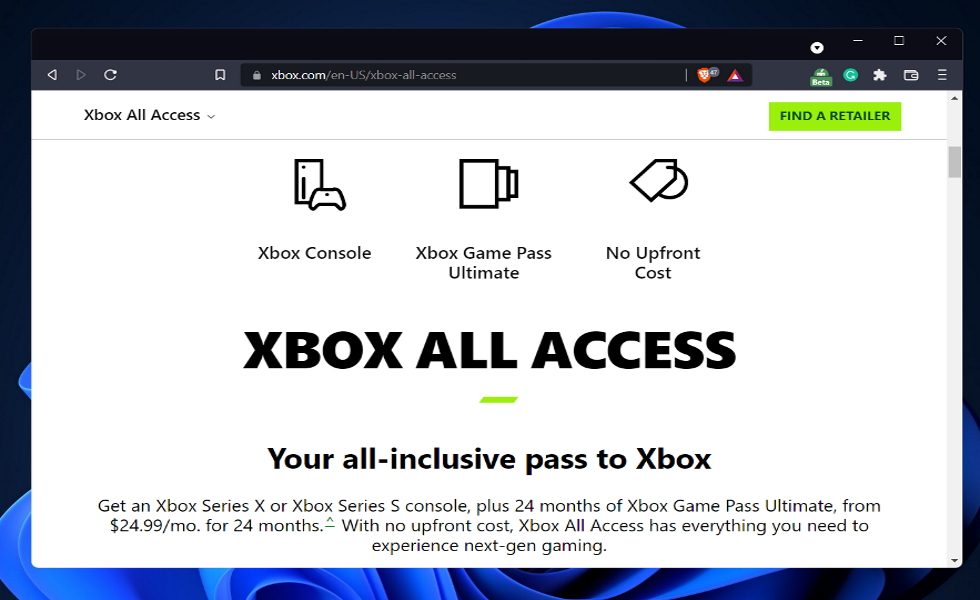Maximize the browser window

[899, 41]
